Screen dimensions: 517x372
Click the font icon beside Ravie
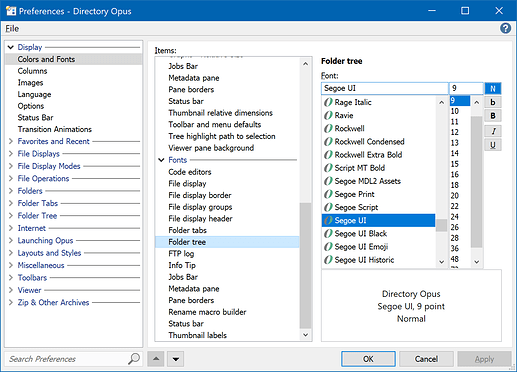click(328, 115)
